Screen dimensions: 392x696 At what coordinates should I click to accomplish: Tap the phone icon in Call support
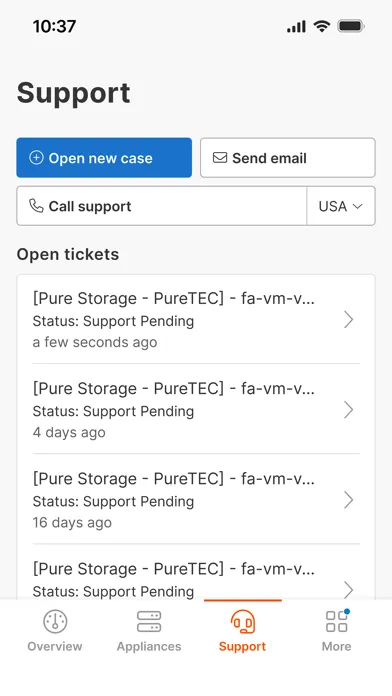pos(36,206)
